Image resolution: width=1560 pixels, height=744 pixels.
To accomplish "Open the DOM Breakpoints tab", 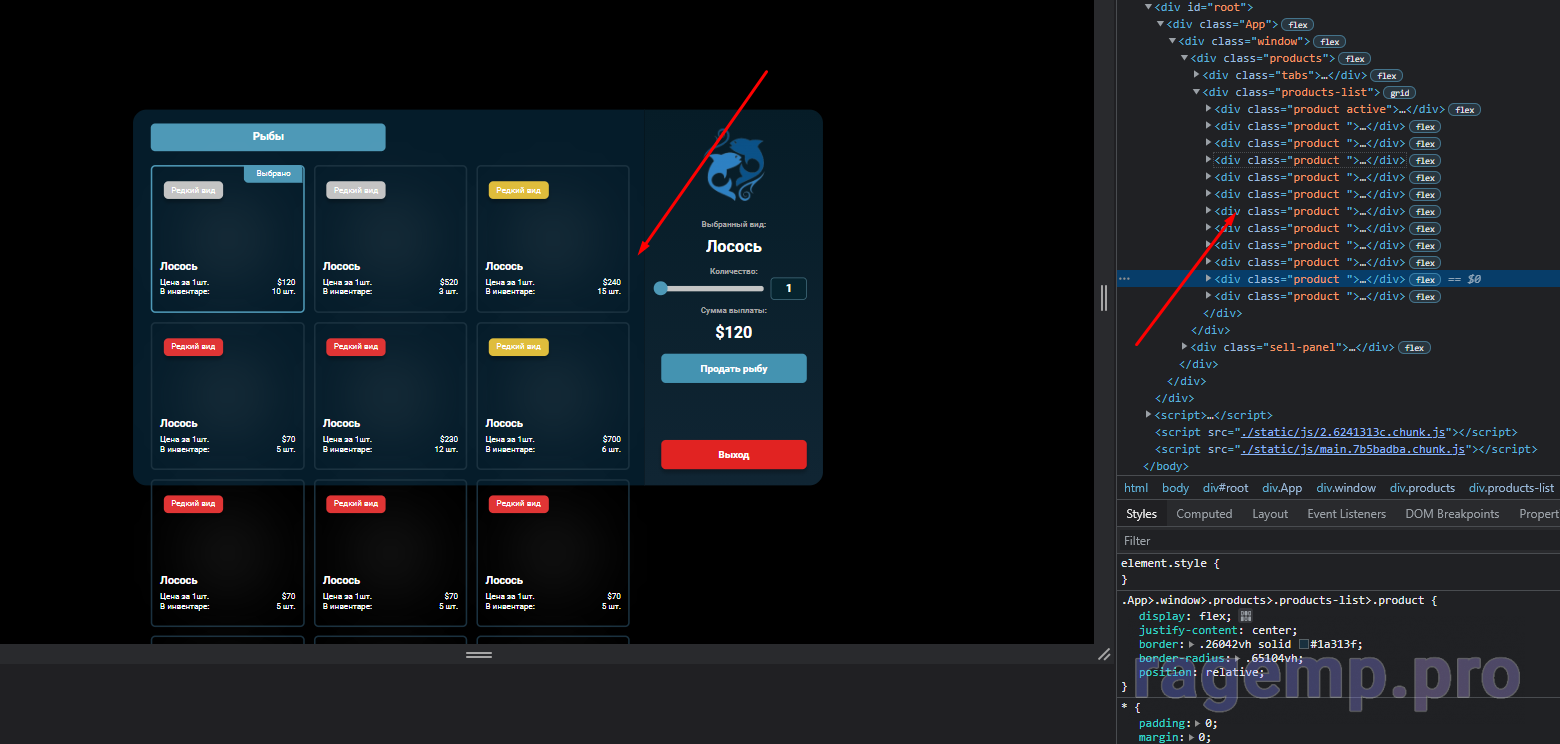I will (1452, 513).
